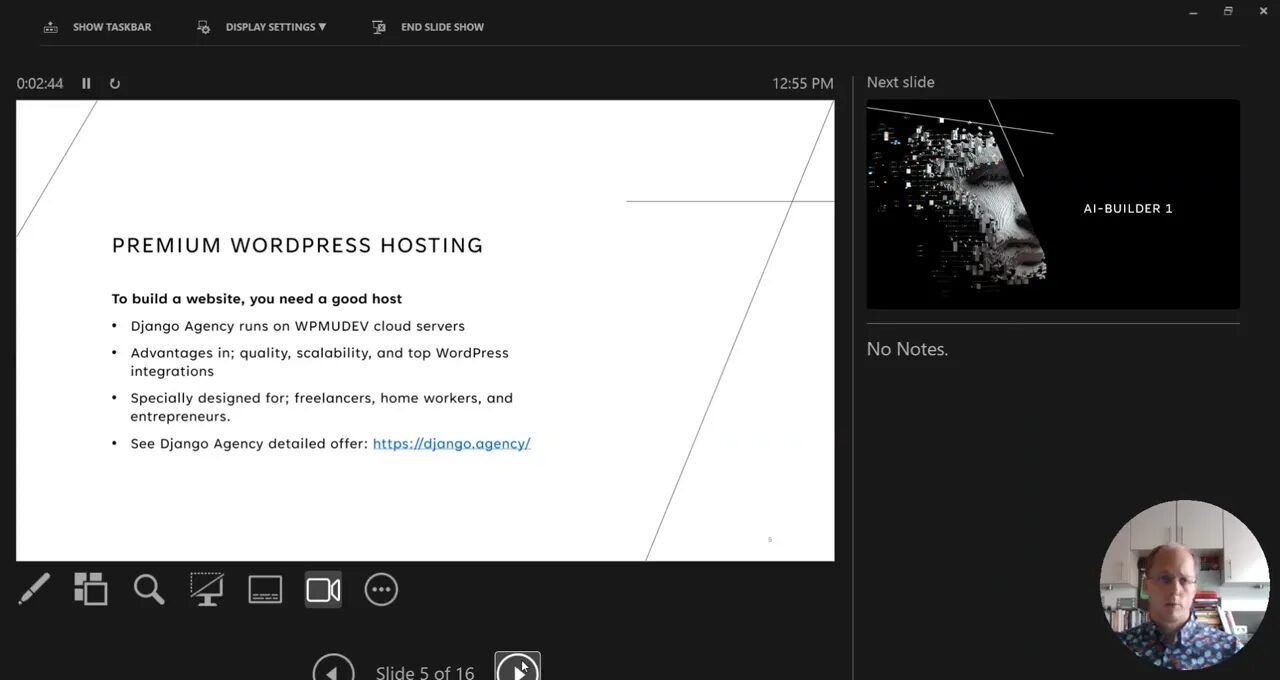Go to previous slide arrow
The height and width of the screenshot is (680, 1280).
tap(333, 667)
